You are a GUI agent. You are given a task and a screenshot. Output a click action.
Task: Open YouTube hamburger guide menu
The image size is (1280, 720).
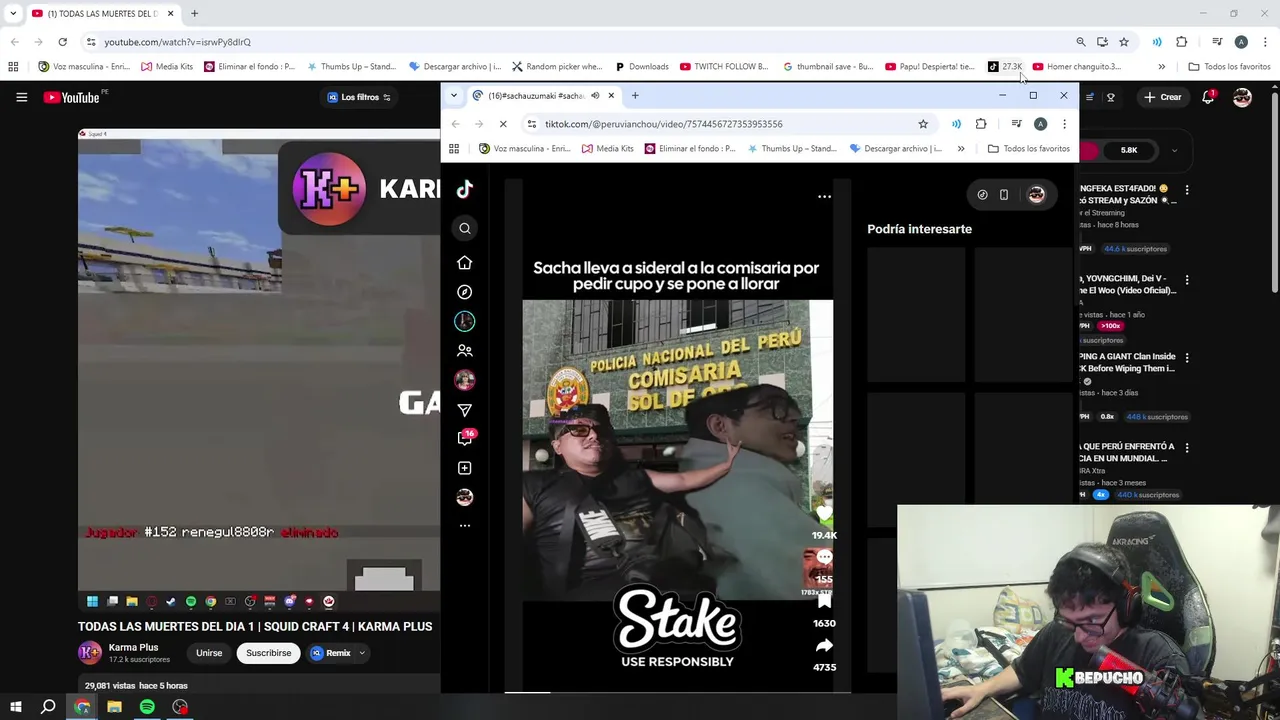point(21,97)
